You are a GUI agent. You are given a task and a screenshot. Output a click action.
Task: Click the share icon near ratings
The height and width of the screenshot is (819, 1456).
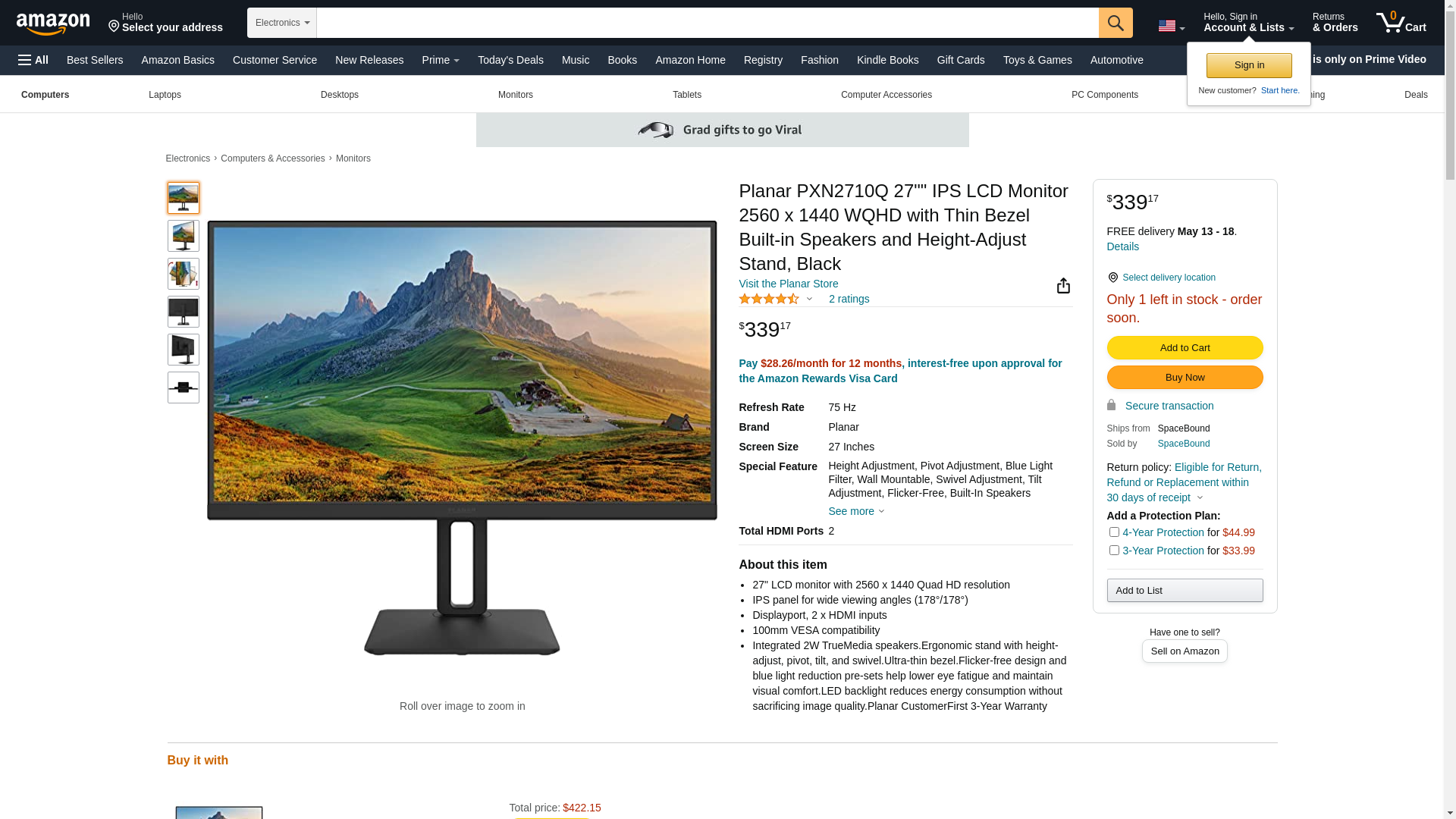(x=1063, y=285)
